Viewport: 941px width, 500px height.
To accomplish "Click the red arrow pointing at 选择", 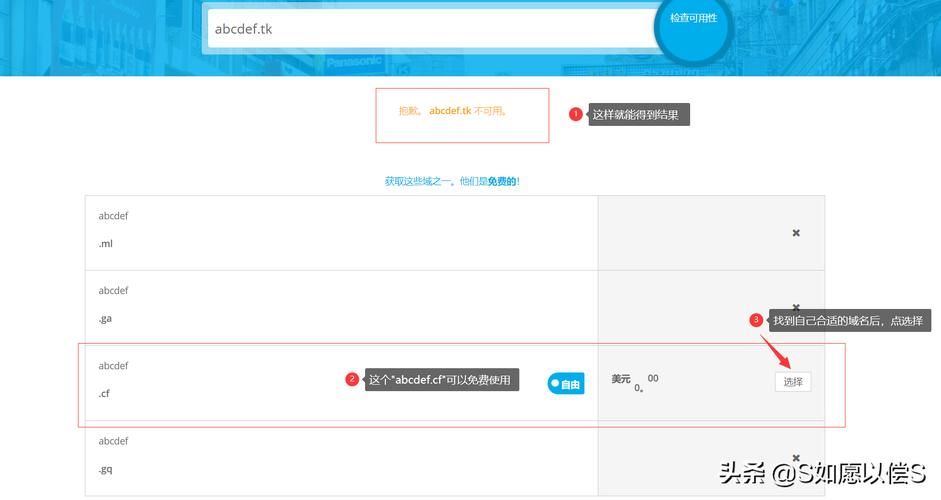I will pos(776,350).
